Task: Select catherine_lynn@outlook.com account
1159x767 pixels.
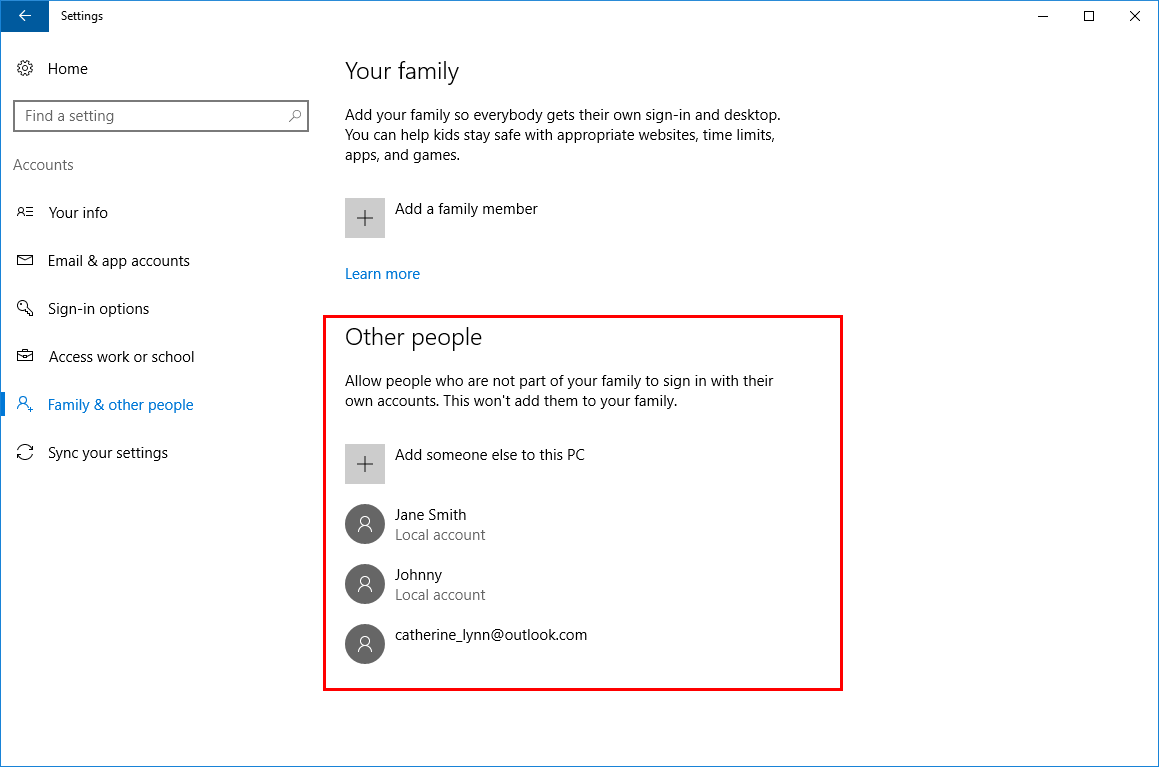Action: (491, 635)
